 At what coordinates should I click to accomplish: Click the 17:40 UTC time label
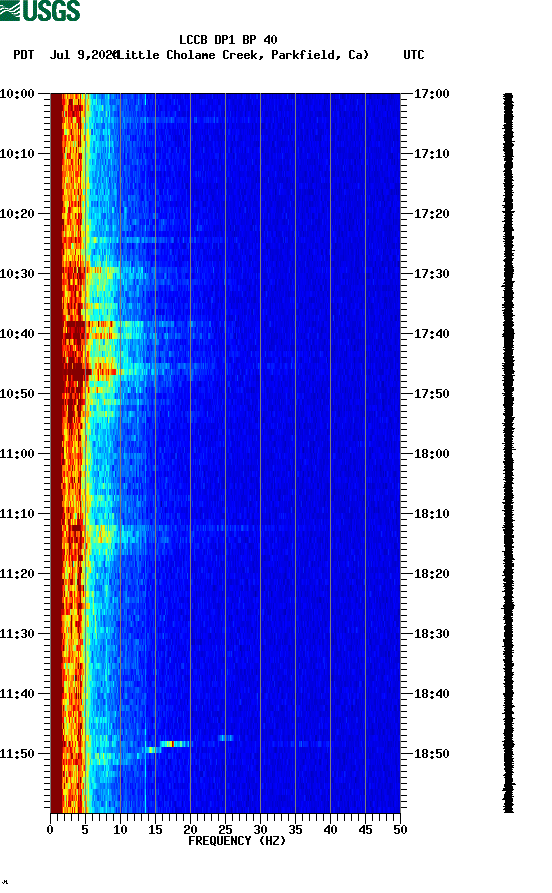(x=431, y=334)
